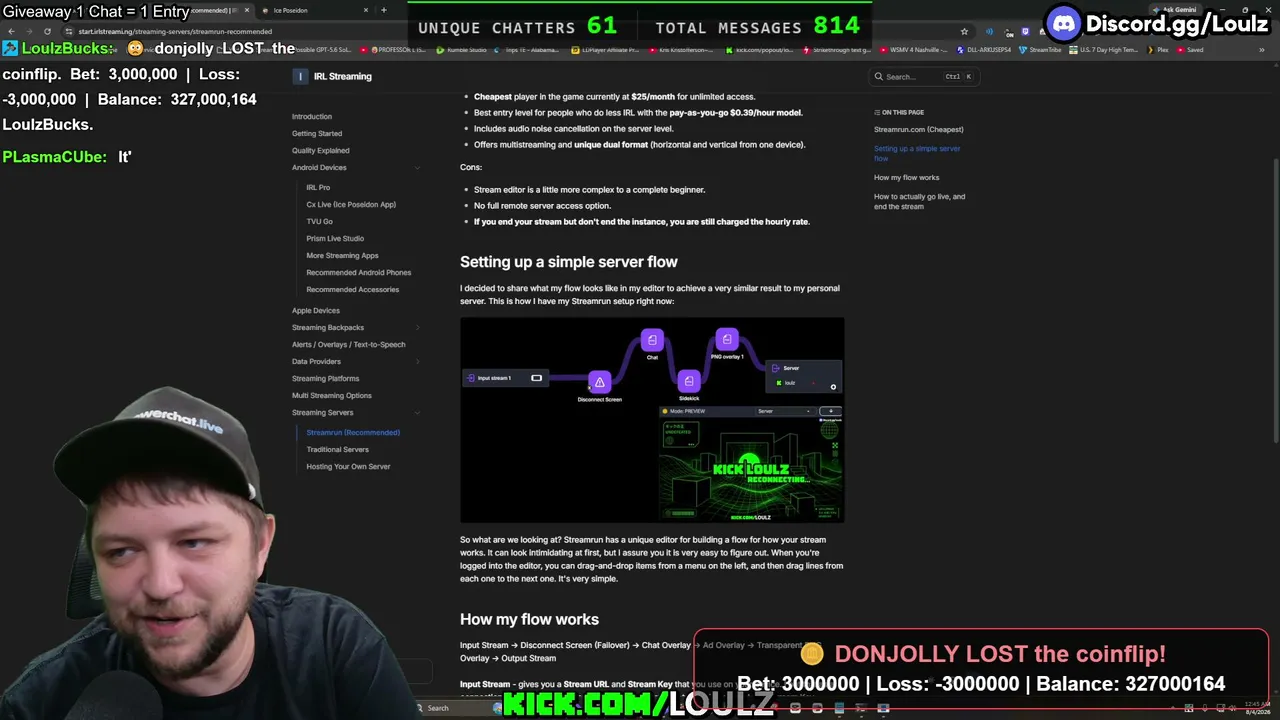Open the Saved bookmarks folder

point(1191,50)
